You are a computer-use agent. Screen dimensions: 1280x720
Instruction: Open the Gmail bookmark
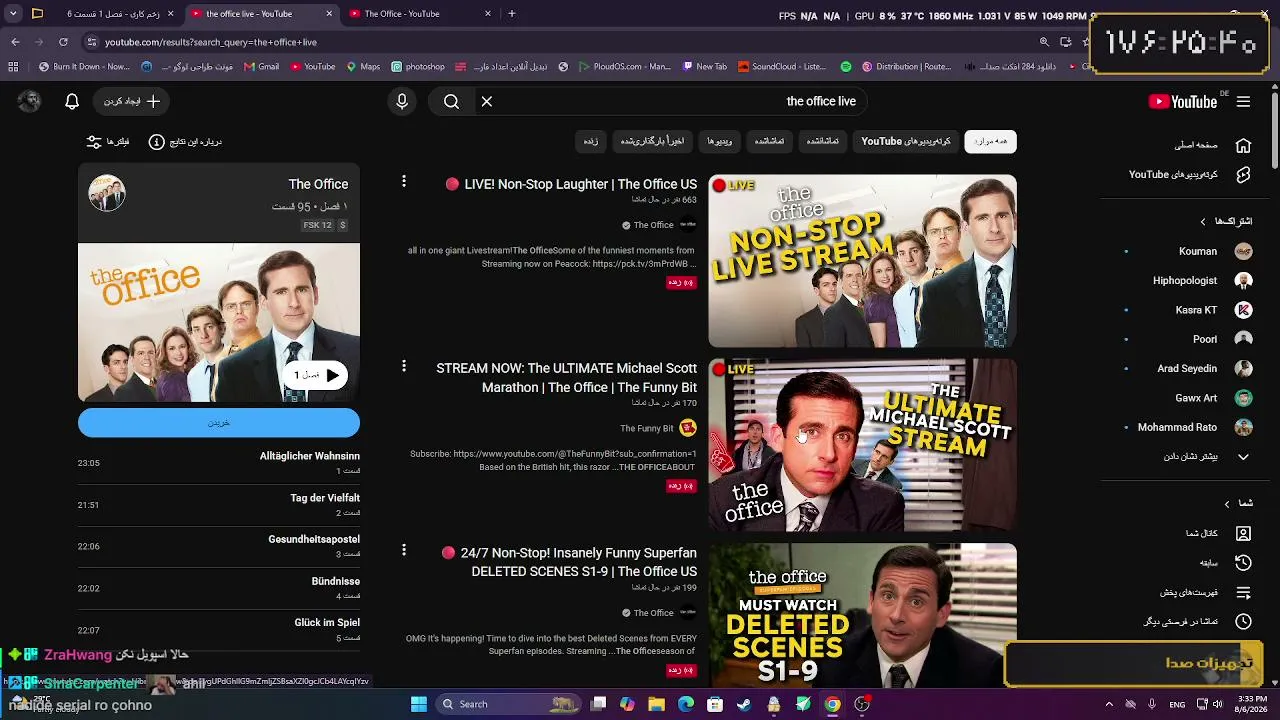[262, 67]
